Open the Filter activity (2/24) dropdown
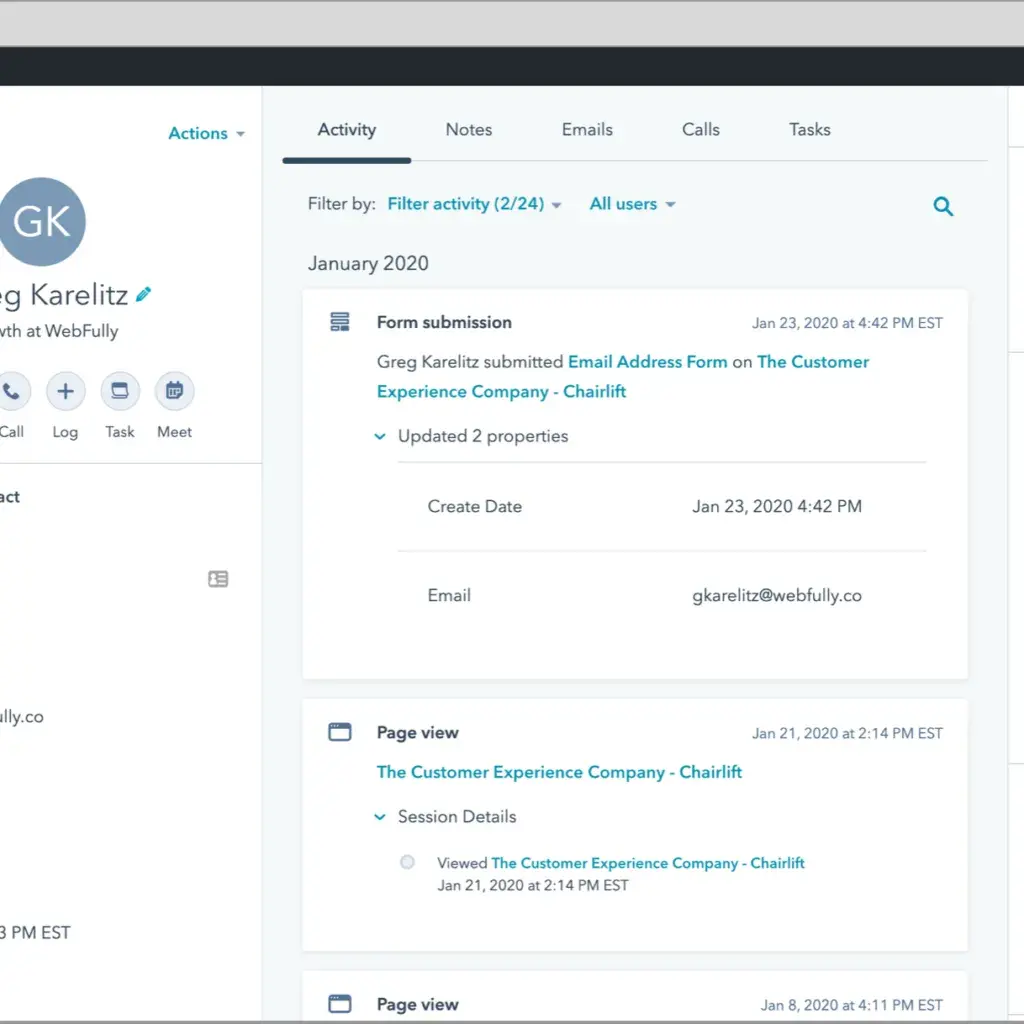 474,204
